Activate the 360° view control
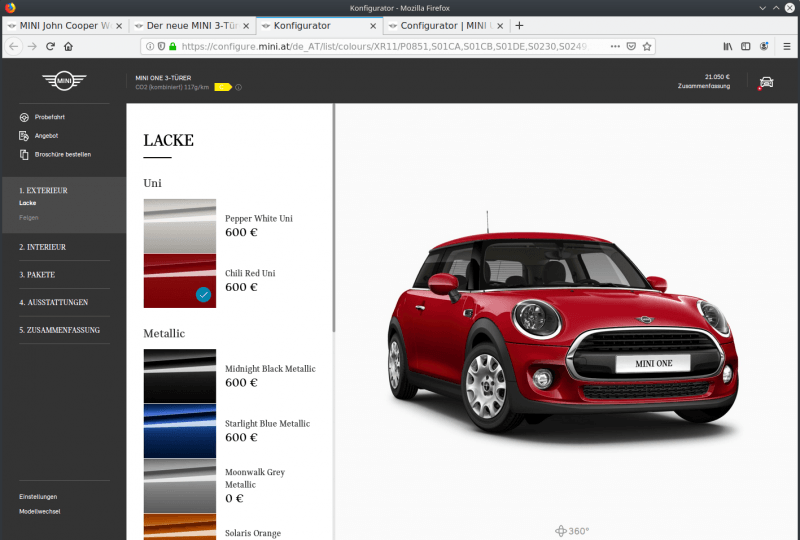The height and width of the screenshot is (540, 800). click(572, 531)
